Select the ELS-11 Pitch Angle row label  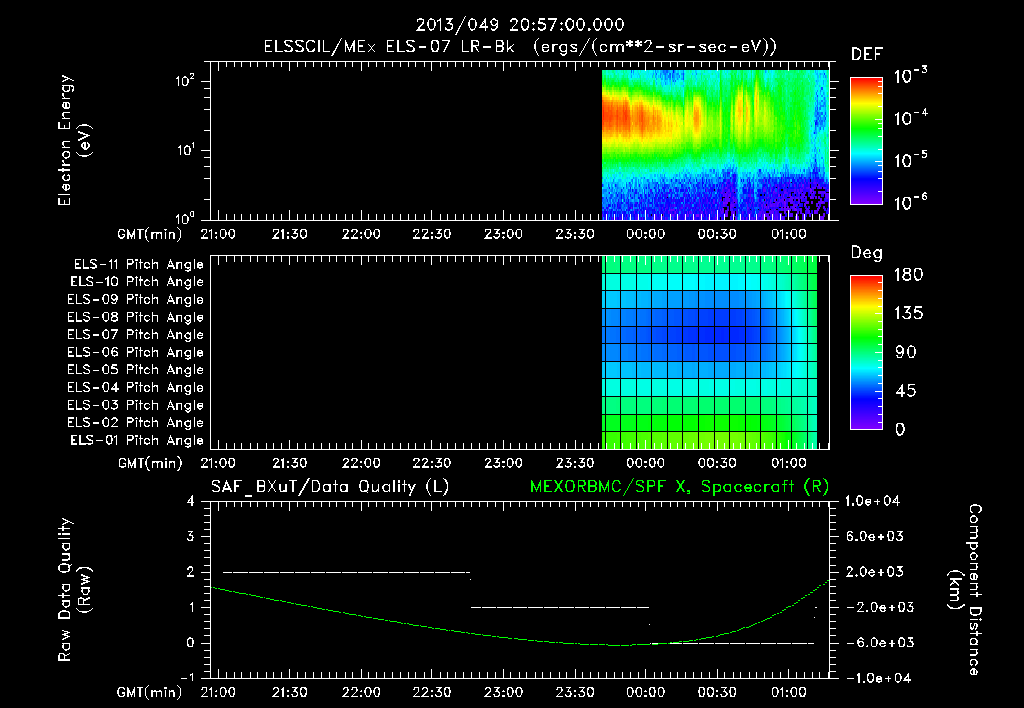(x=138, y=265)
